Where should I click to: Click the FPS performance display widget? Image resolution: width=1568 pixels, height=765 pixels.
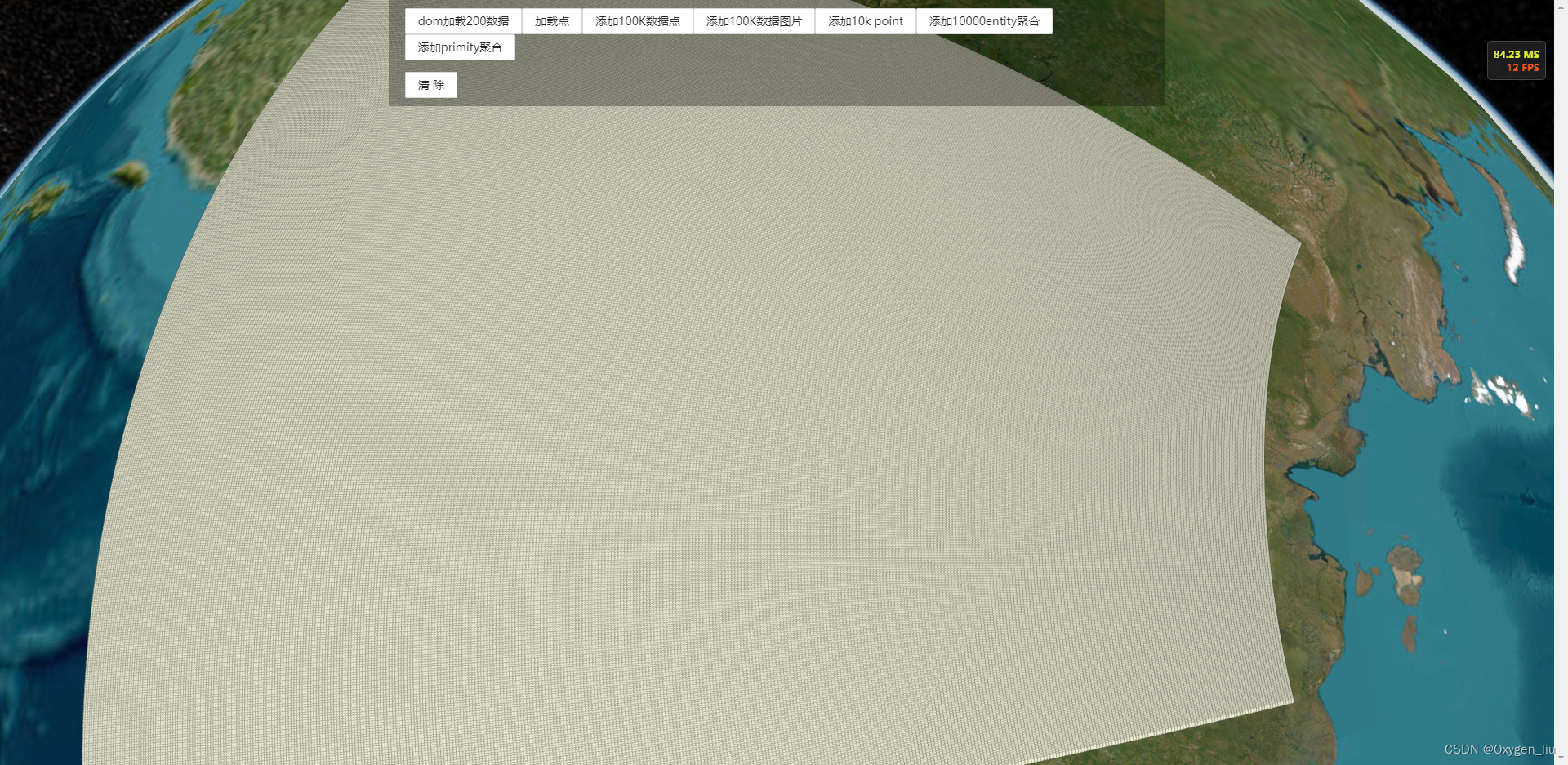pyautogui.click(x=1516, y=60)
